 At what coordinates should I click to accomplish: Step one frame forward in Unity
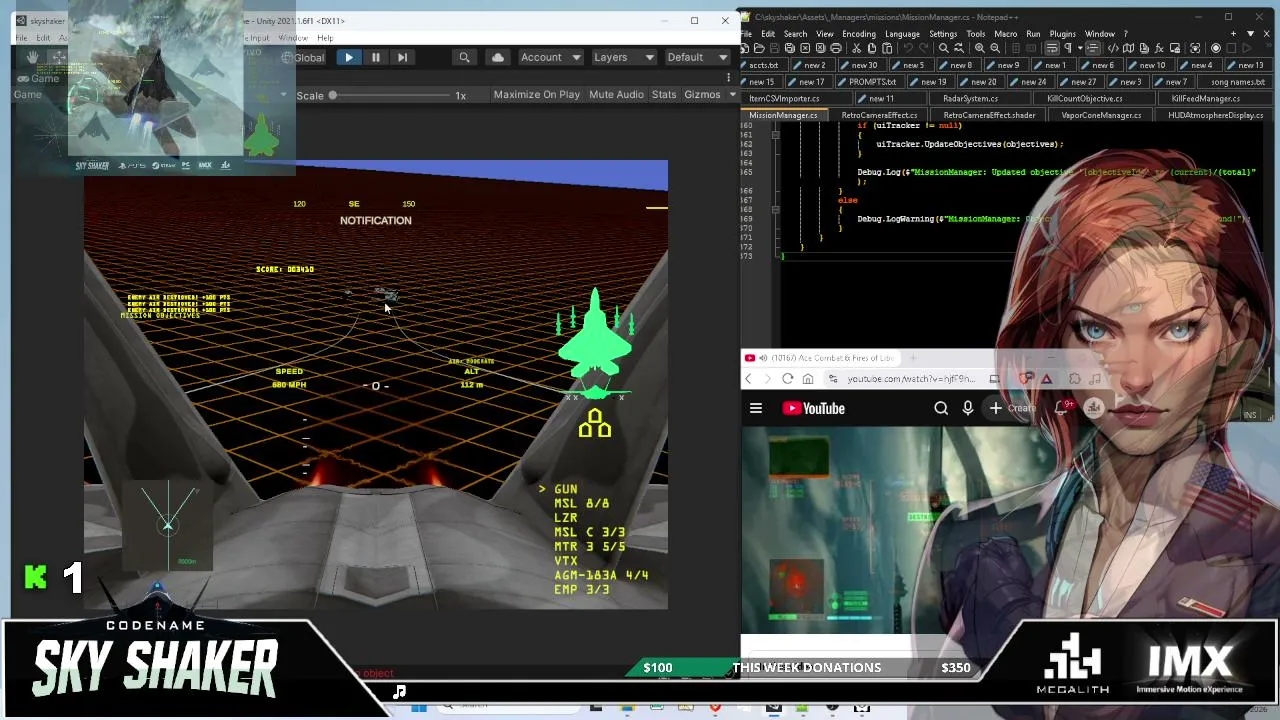click(402, 57)
